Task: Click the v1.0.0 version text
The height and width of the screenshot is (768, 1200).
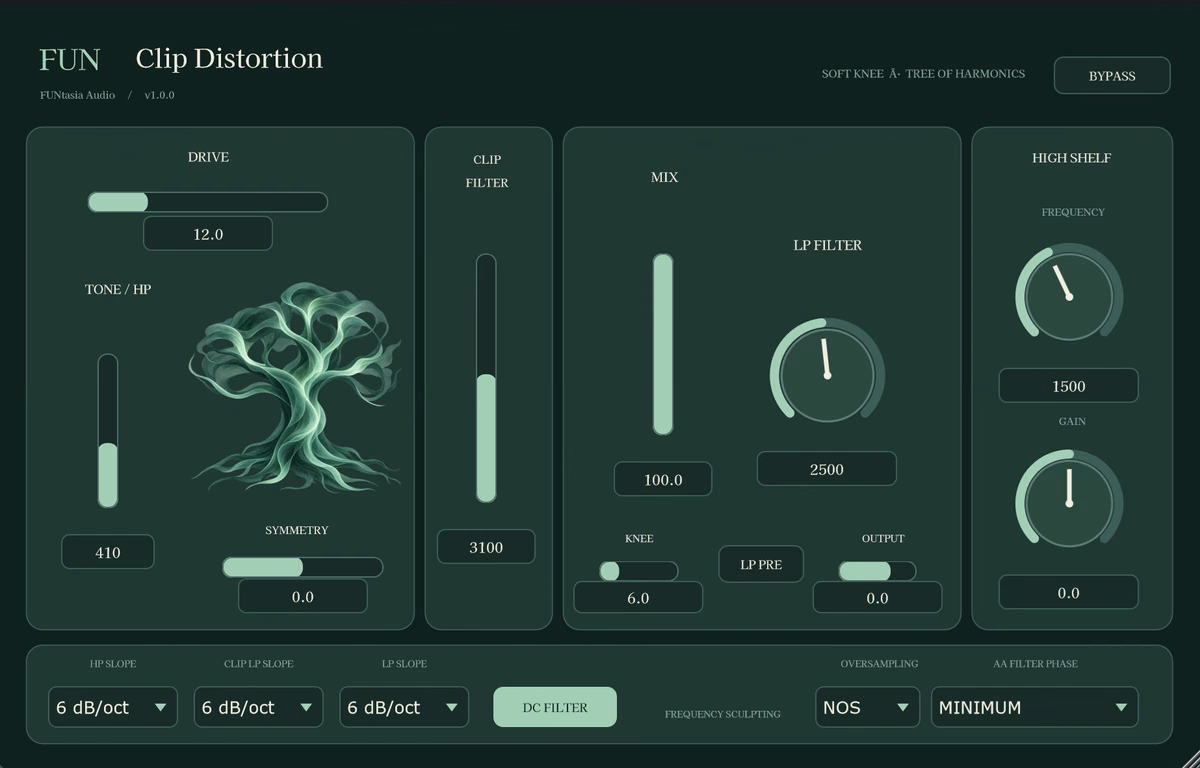Action: coord(159,95)
